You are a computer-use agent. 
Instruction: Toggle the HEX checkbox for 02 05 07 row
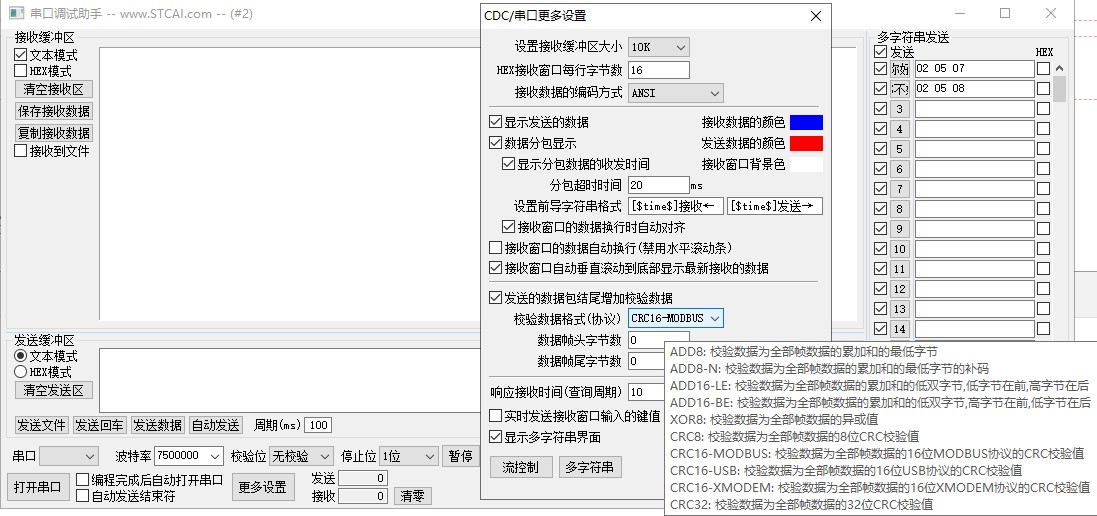point(1043,69)
